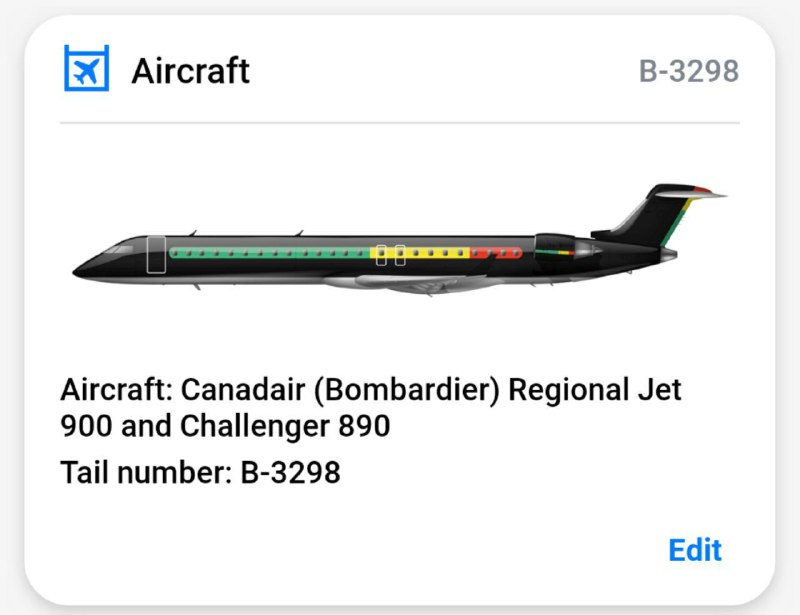This screenshot has width=800, height=615.
Task: Click the green window stripe on fuselage
Action: point(270,252)
